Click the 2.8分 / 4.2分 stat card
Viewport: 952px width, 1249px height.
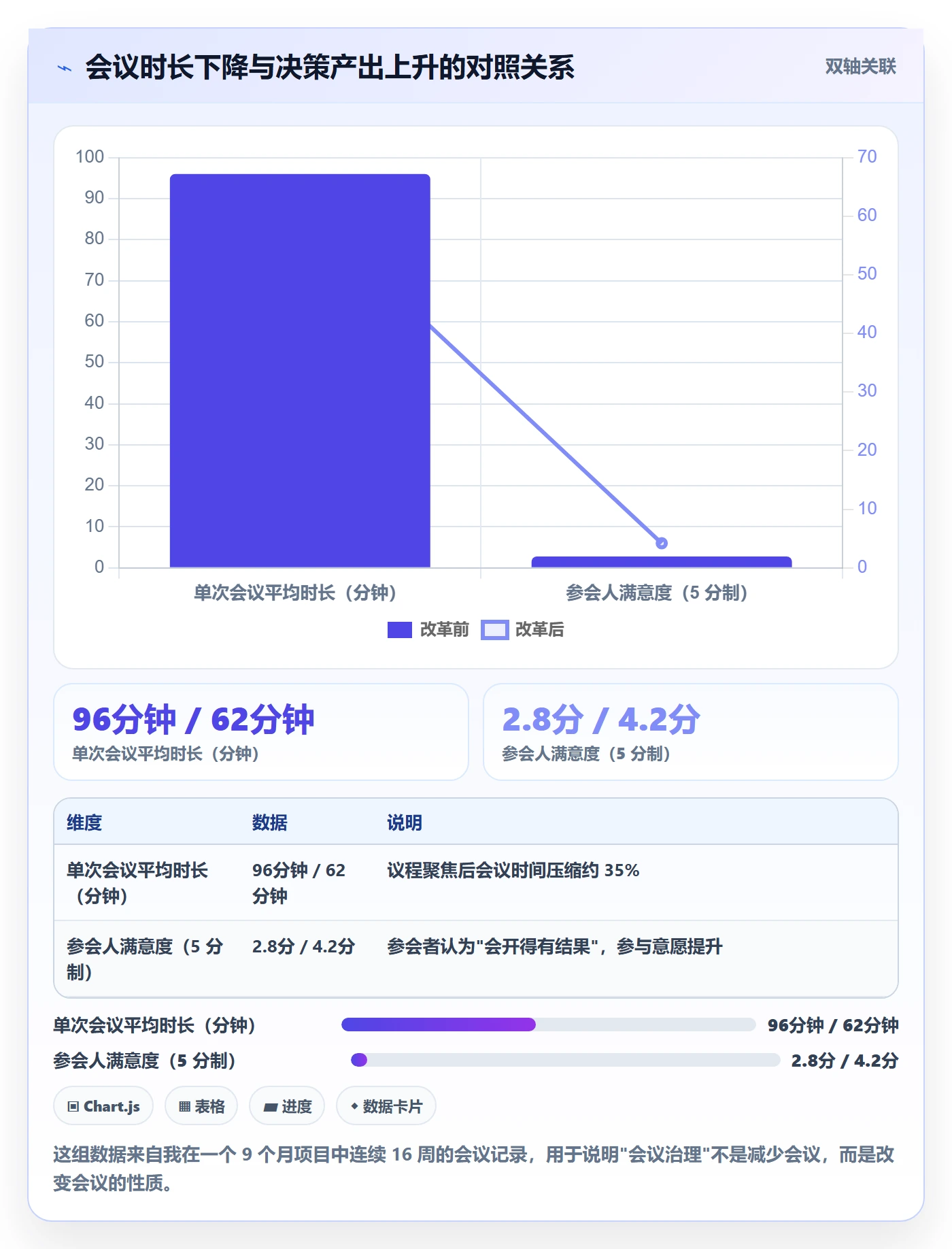tap(691, 732)
